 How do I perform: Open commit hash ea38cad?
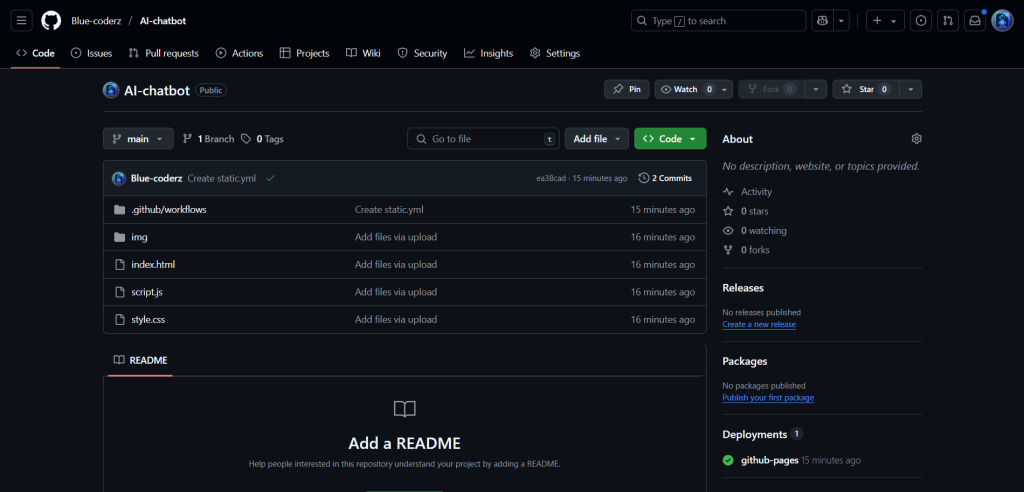point(553,178)
